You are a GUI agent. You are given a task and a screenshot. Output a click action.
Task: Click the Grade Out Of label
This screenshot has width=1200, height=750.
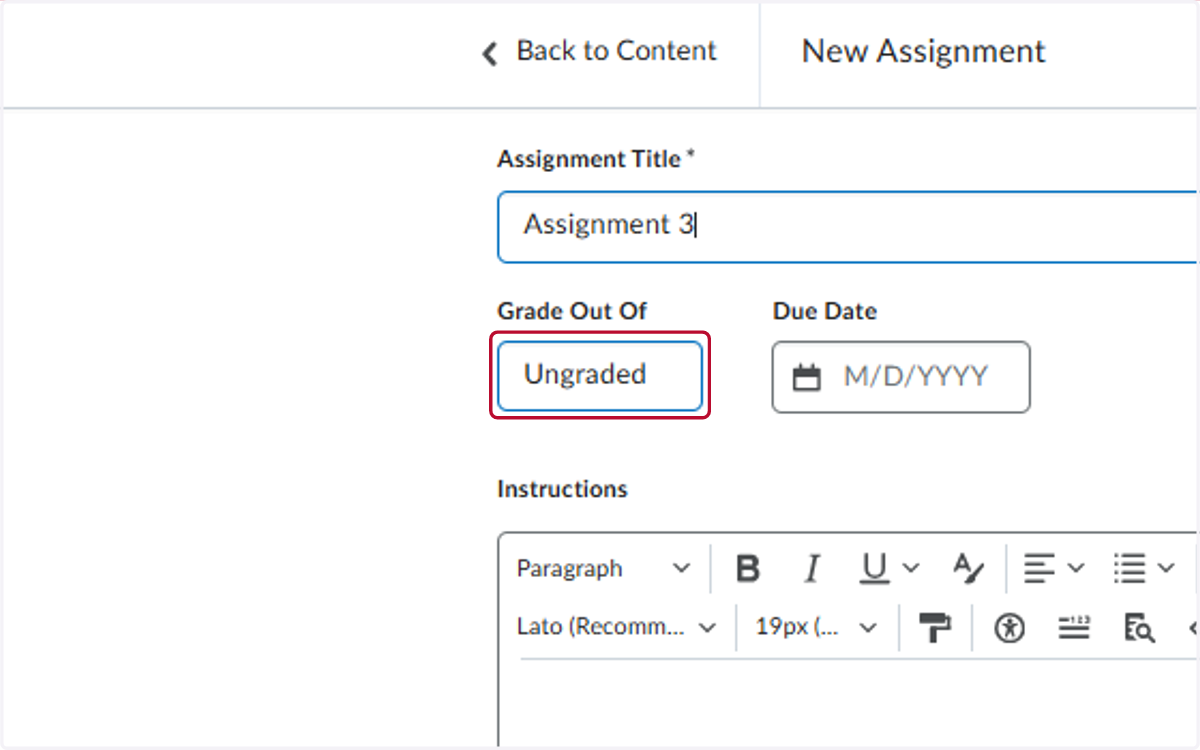click(572, 311)
